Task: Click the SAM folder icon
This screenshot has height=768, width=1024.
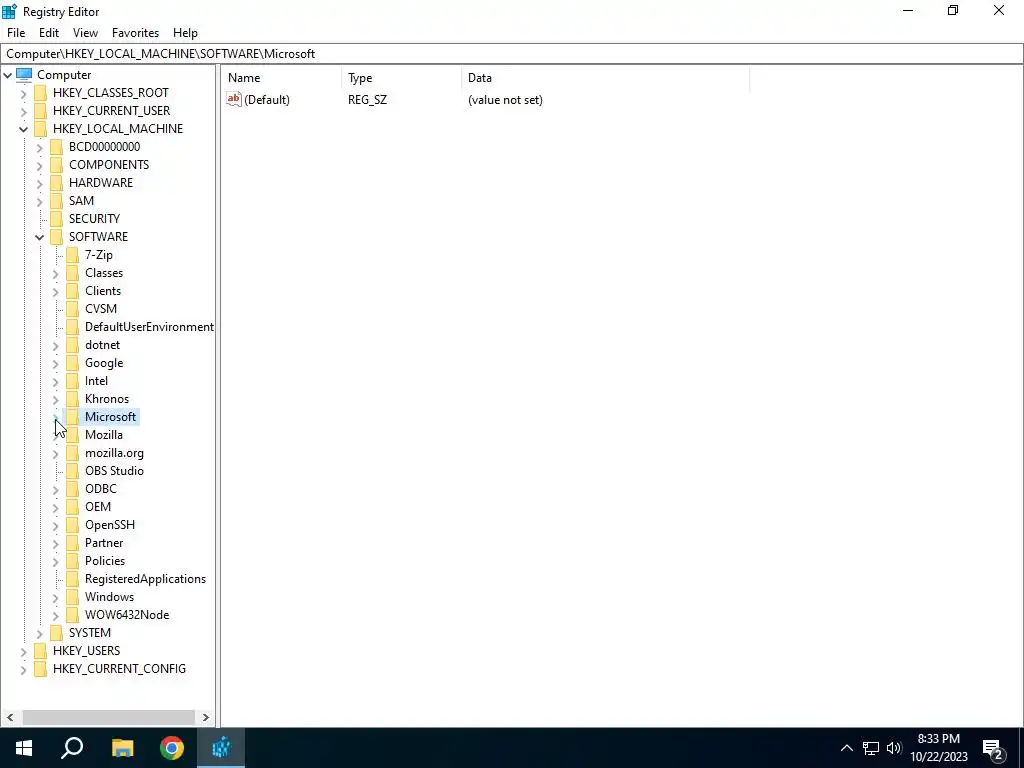Action: click(57, 200)
